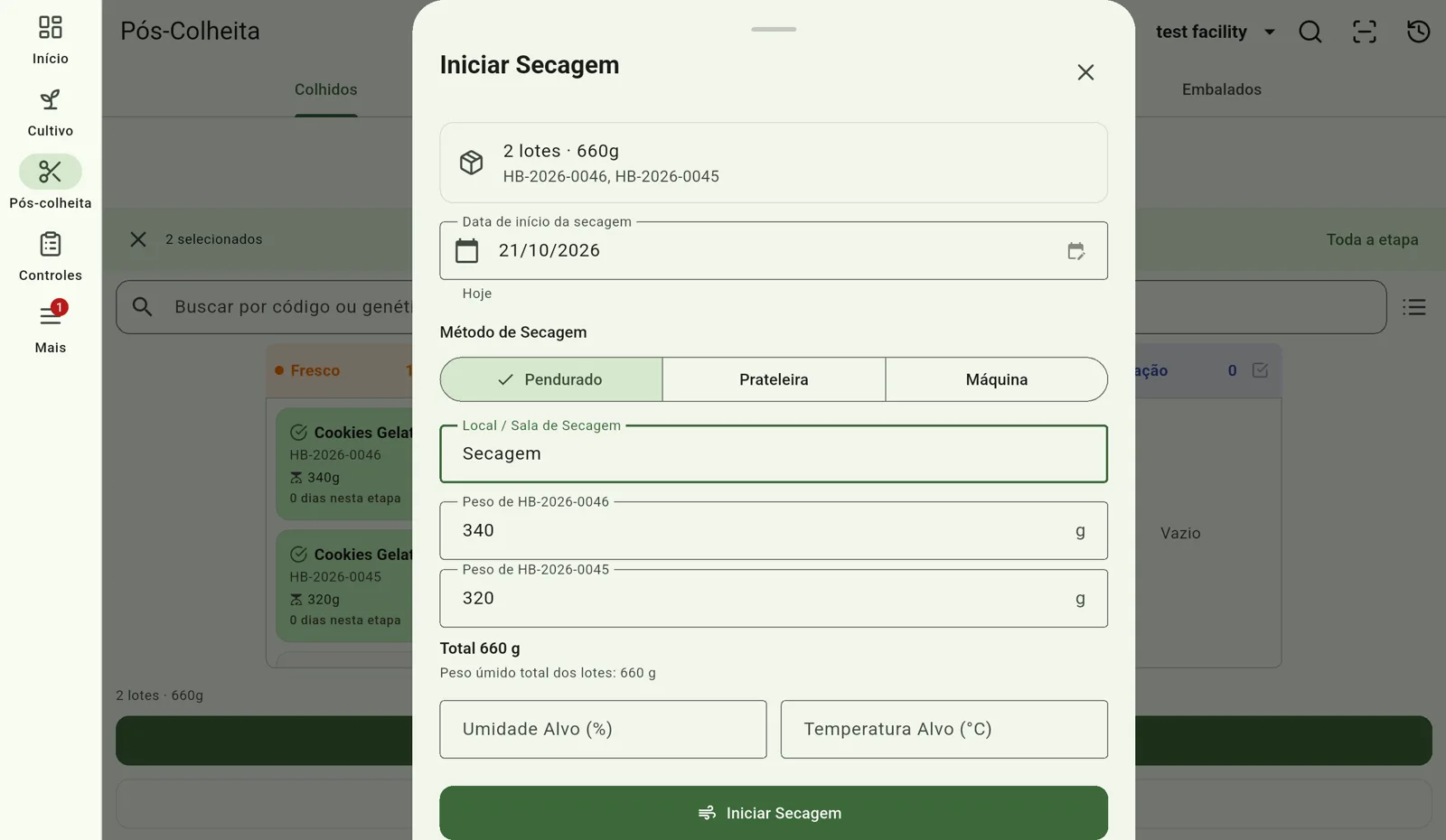Click calendar icon in drying start date

[466, 250]
